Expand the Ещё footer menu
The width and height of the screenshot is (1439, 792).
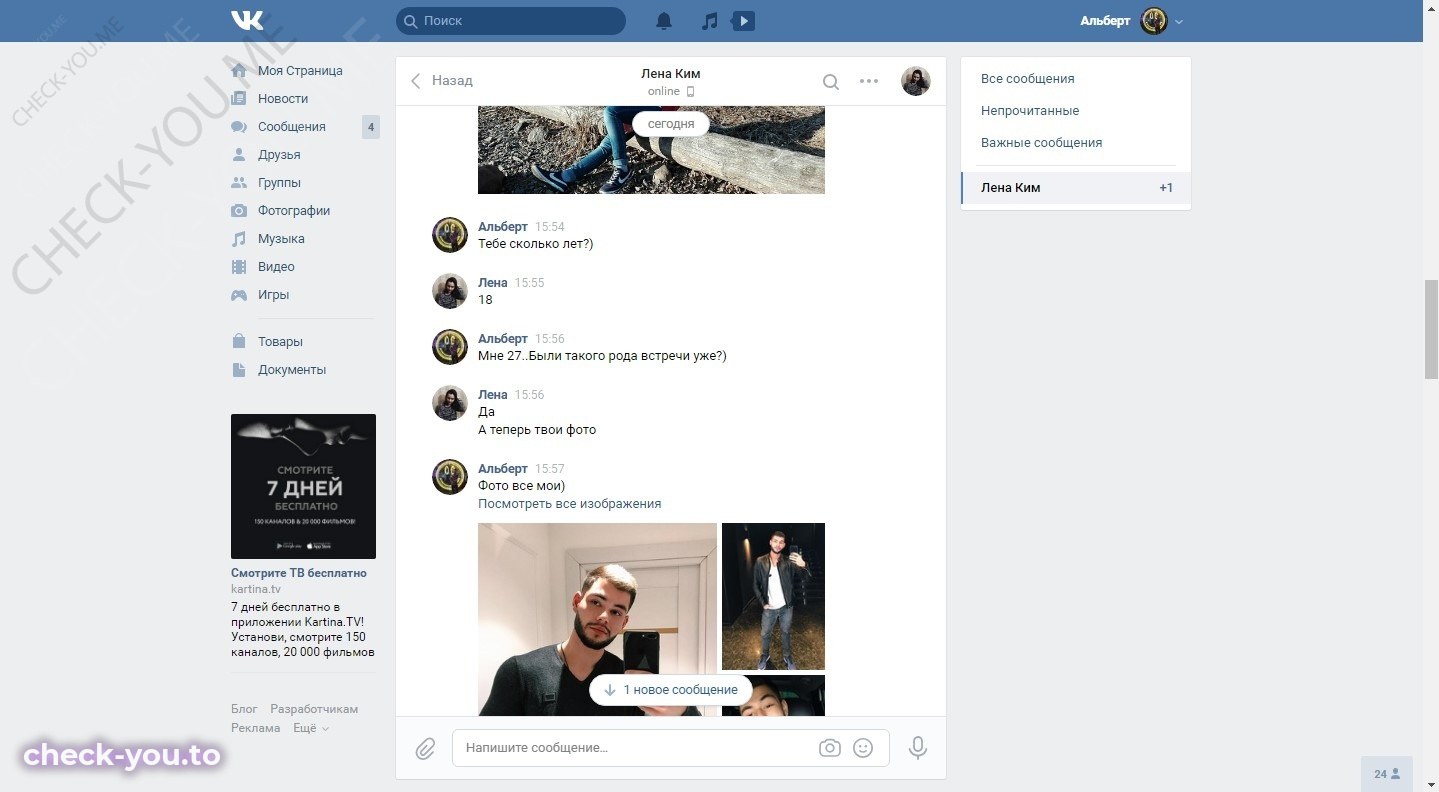pos(311,728)
